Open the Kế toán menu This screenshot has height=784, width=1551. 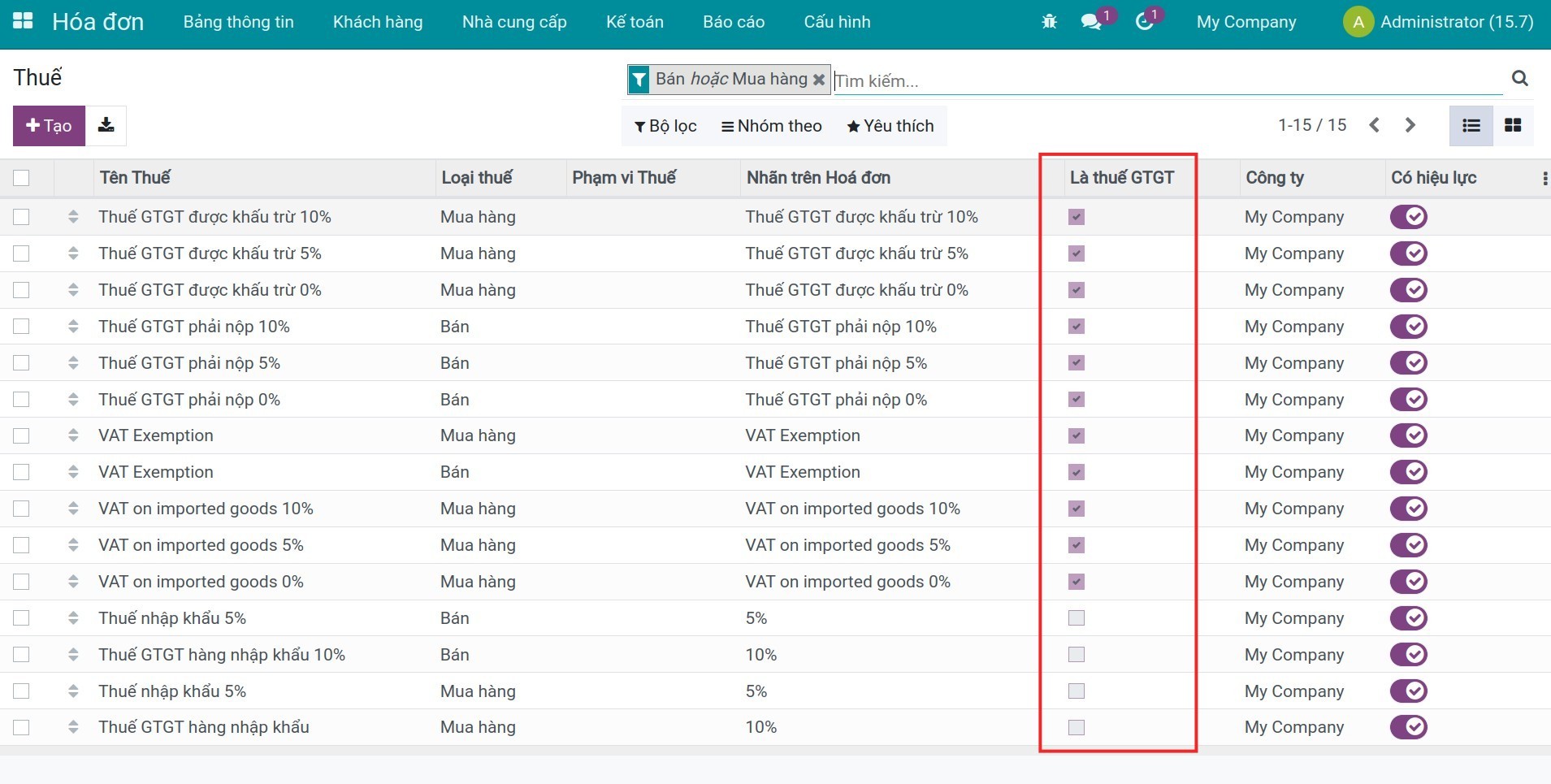coord(635,22)
